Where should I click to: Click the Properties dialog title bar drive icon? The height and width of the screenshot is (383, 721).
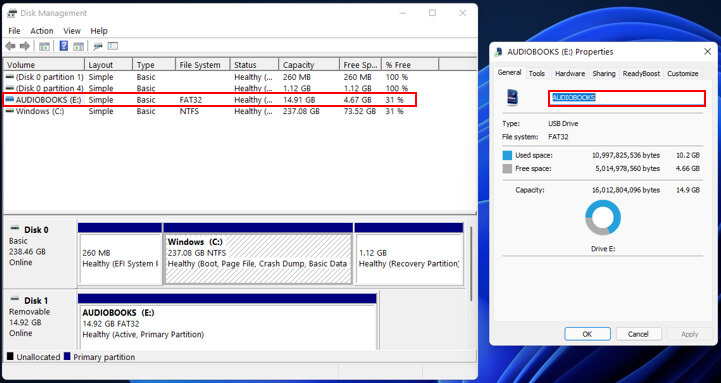(498, 52)
